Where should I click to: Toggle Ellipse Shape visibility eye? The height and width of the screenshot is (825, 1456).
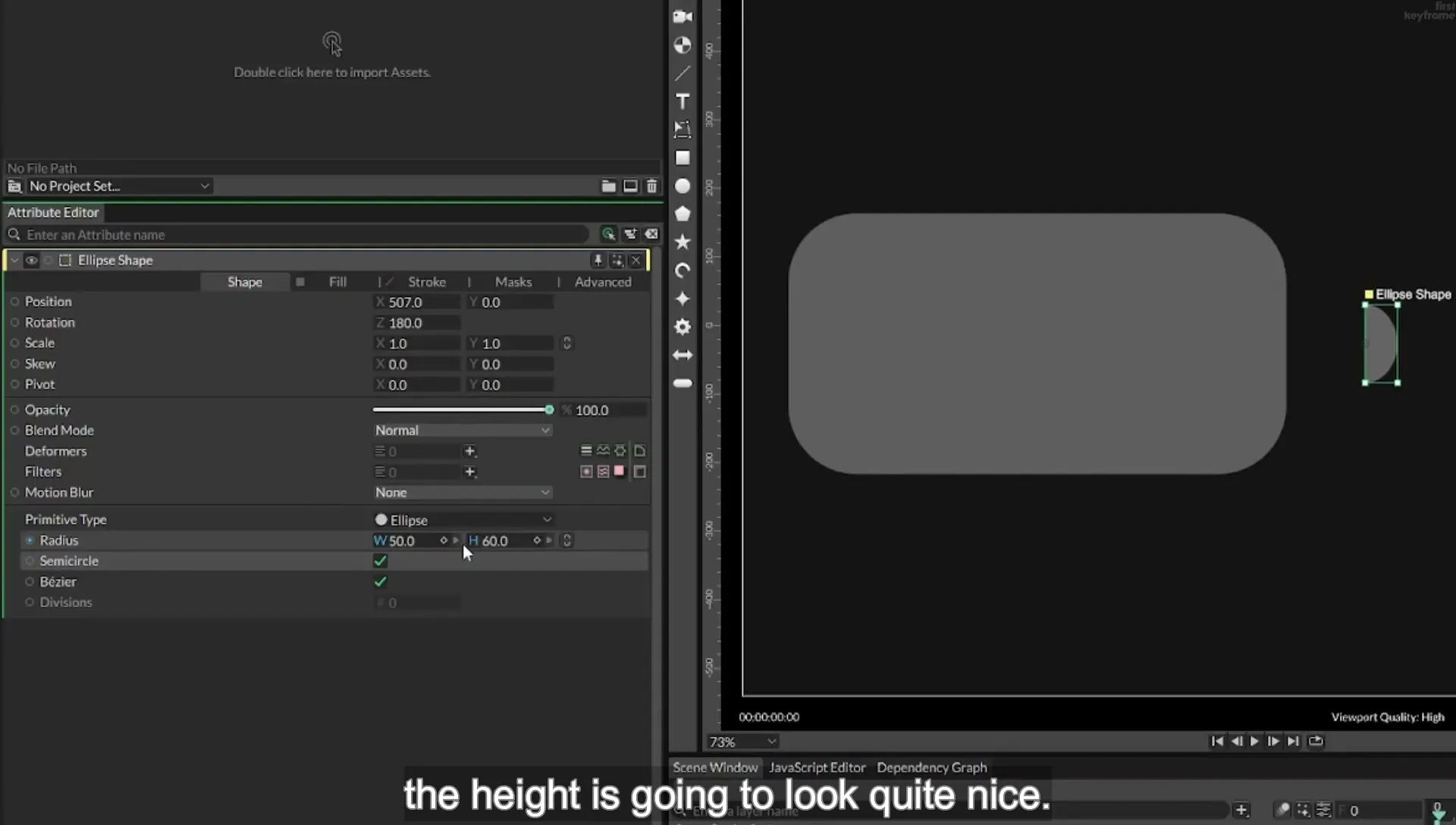[31, 260]
